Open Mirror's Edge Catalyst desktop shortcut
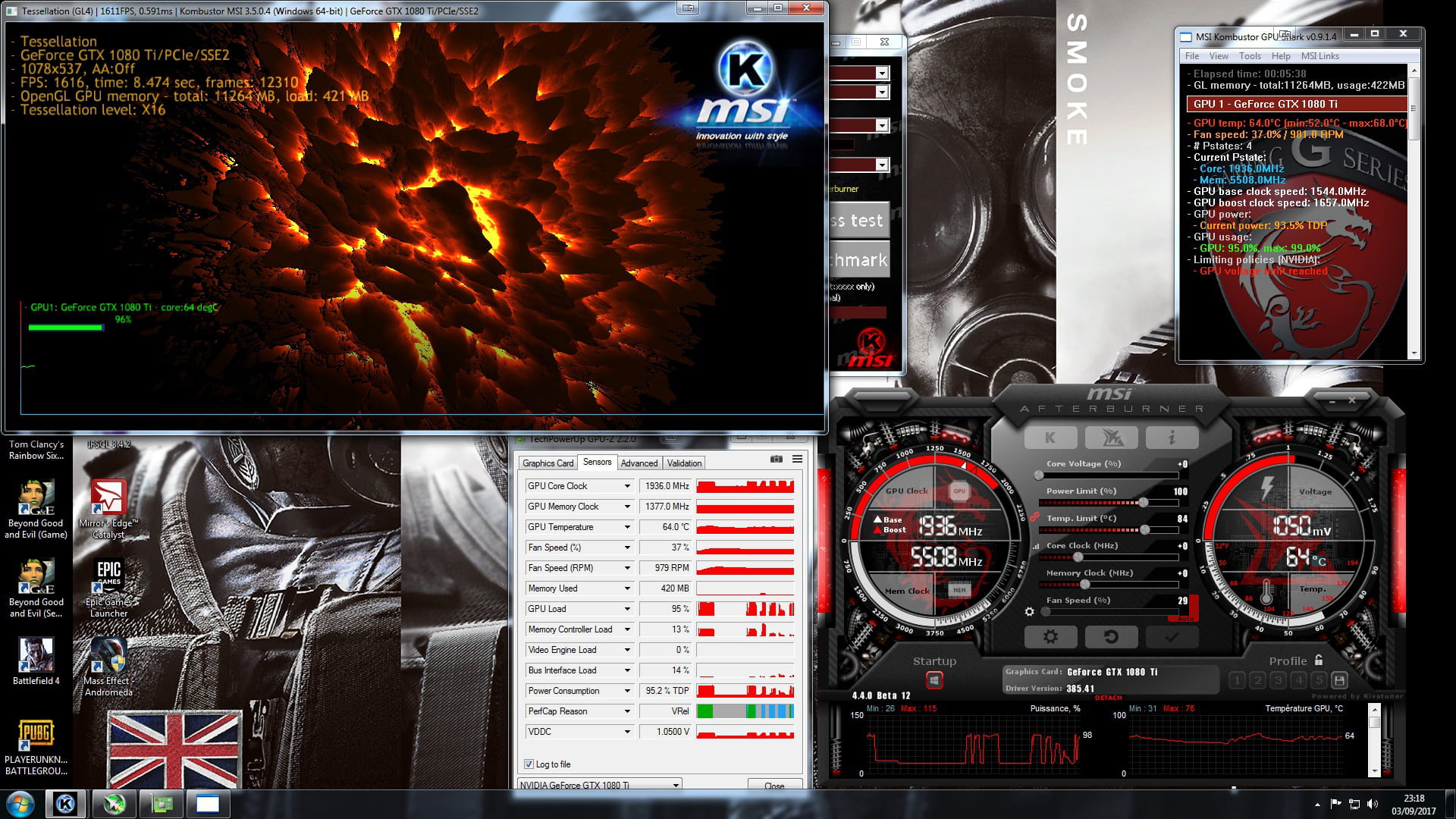This screenshot has height=819, width=1456. point(108,510)
